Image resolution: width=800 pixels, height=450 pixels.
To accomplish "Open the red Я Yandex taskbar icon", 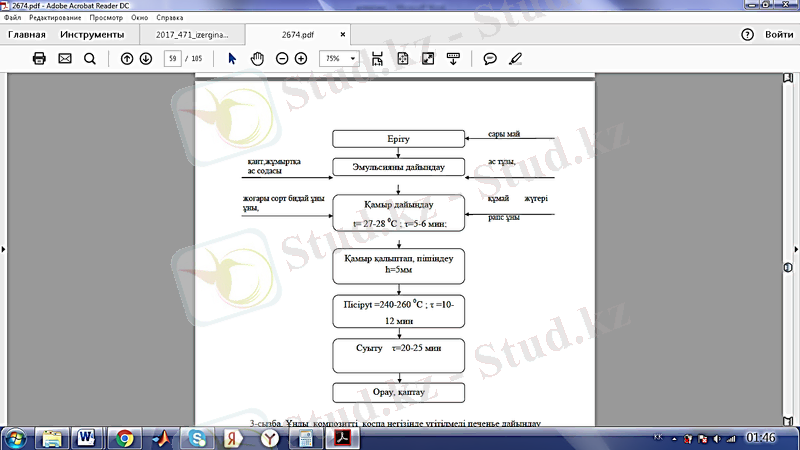I will point(233,439).
